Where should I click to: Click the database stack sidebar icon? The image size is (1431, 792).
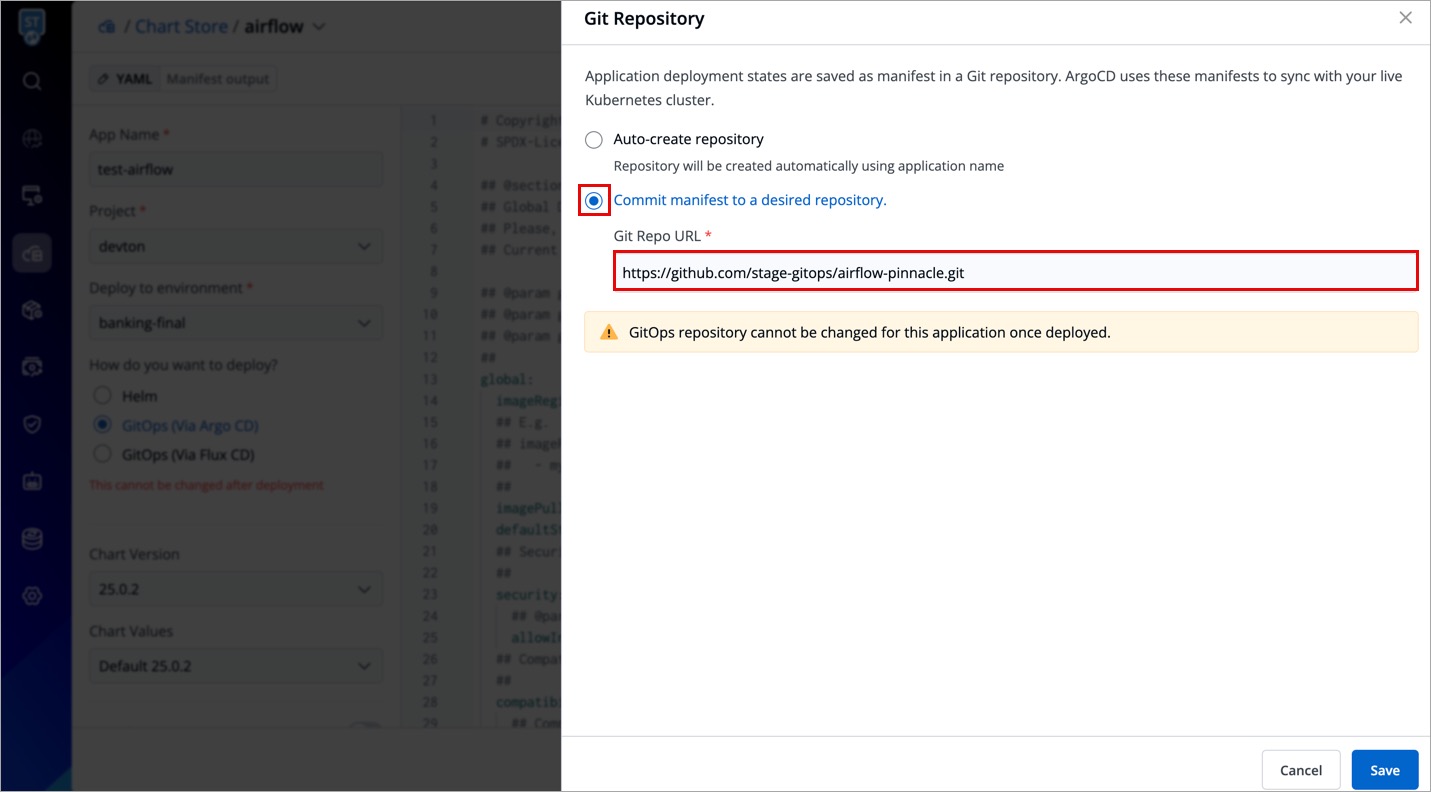[32, 539]
